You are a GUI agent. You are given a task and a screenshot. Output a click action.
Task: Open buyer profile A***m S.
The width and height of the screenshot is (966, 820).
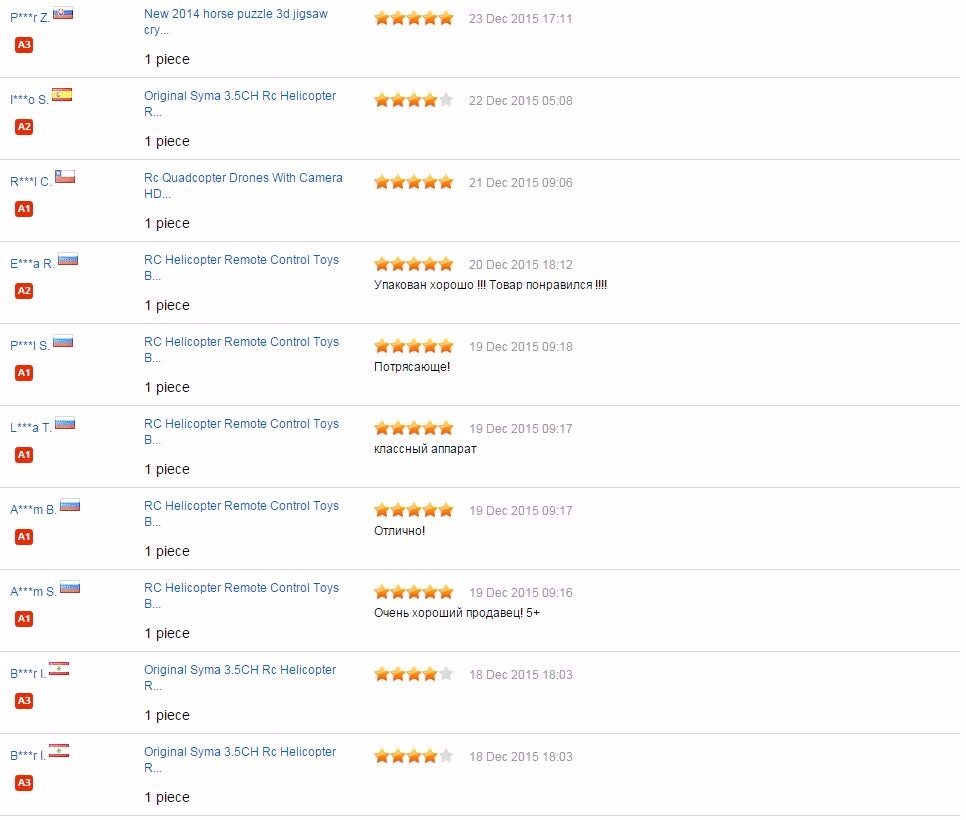33,592
